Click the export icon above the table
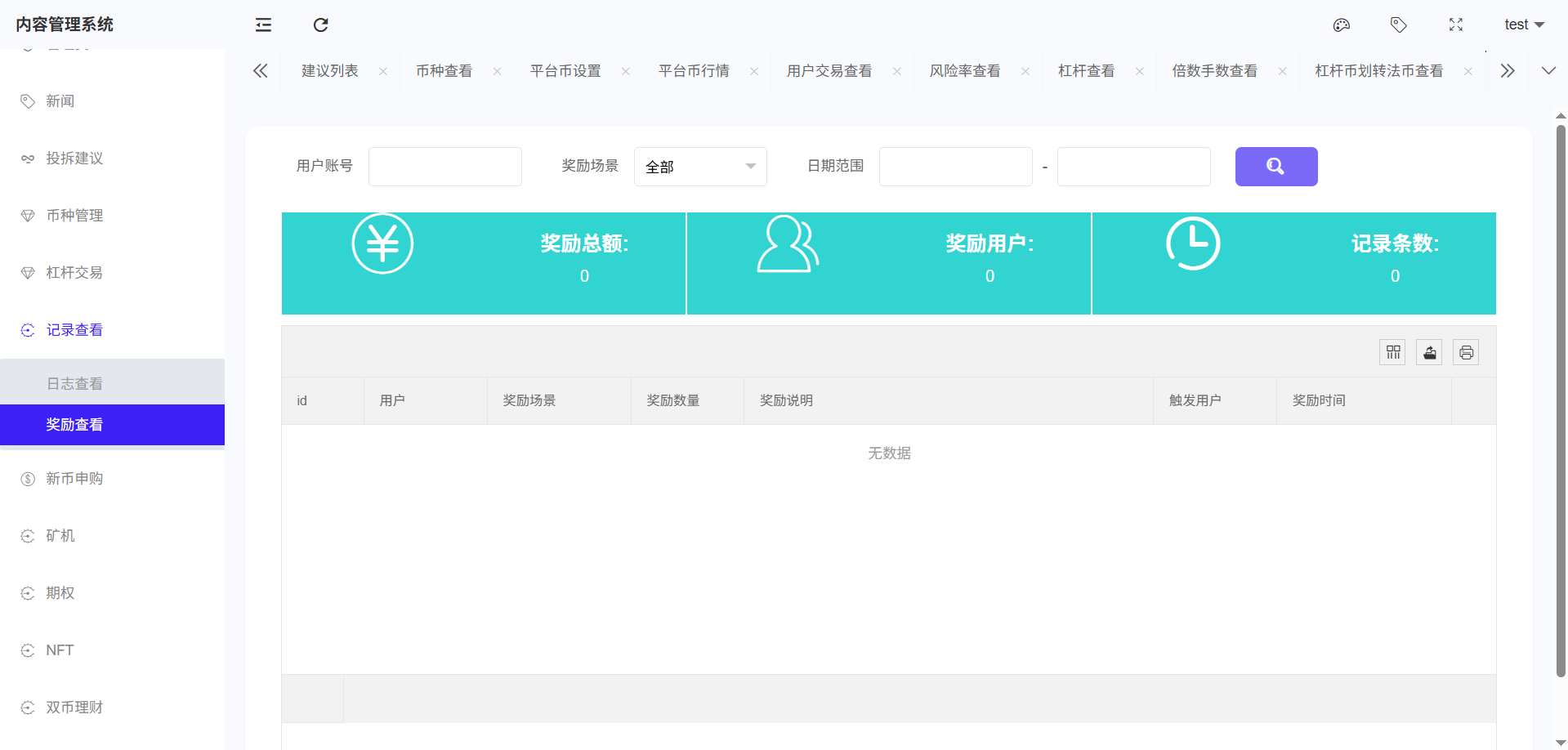This screenshot has width=1568, height=750. (x=1429, y=352)
